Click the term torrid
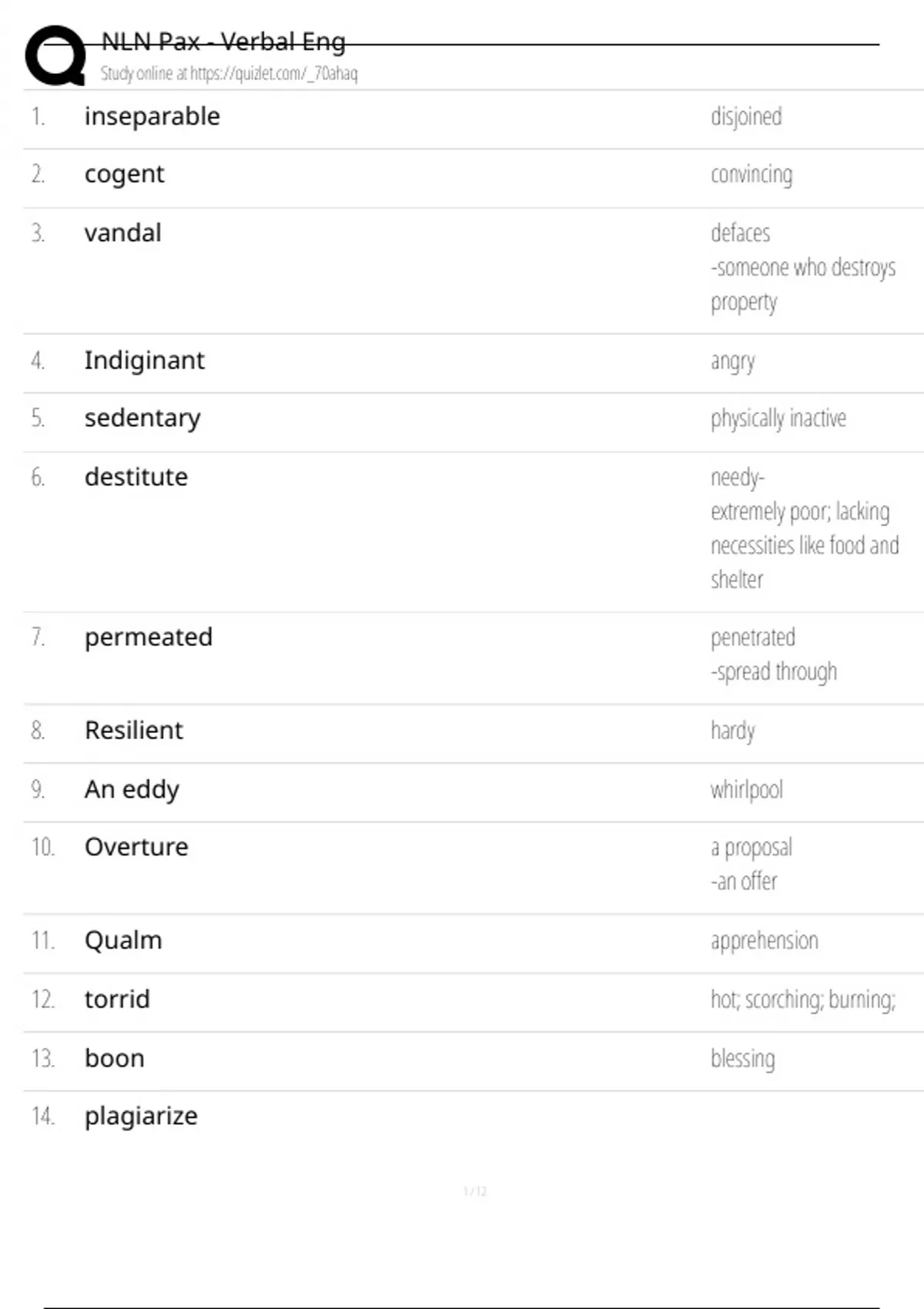924x1309 pixels. (x=117, y=999)
